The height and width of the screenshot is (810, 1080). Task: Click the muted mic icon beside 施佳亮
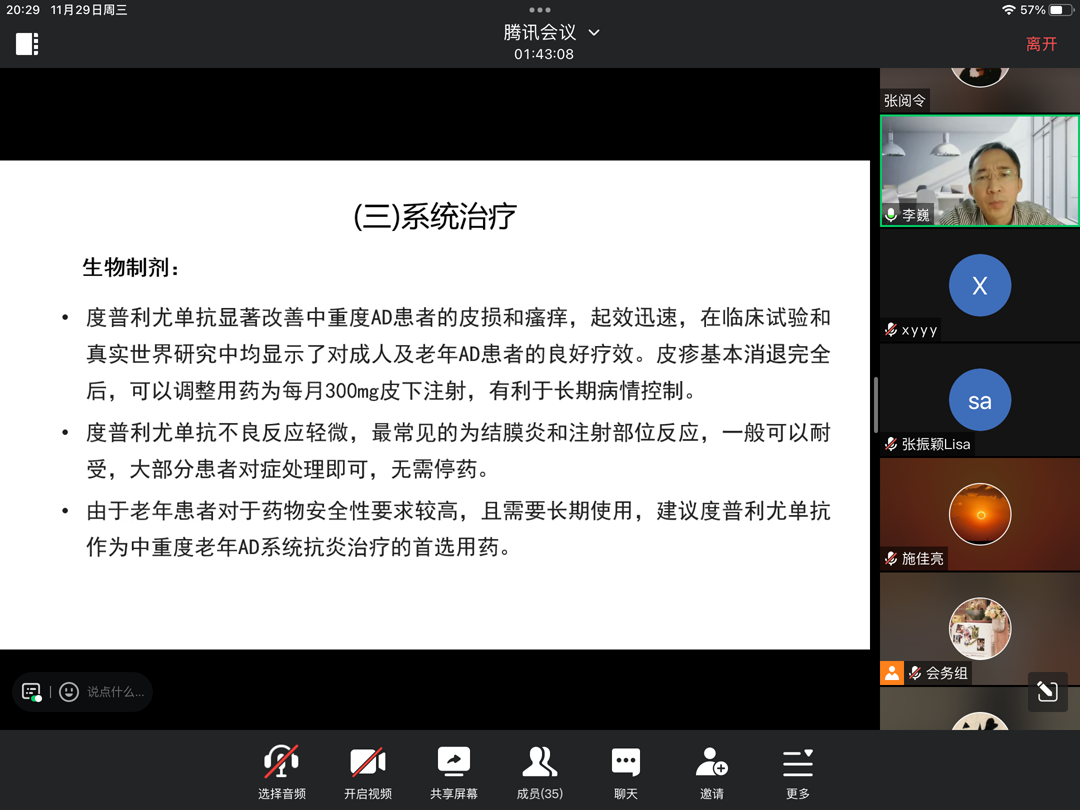point(891,559)
